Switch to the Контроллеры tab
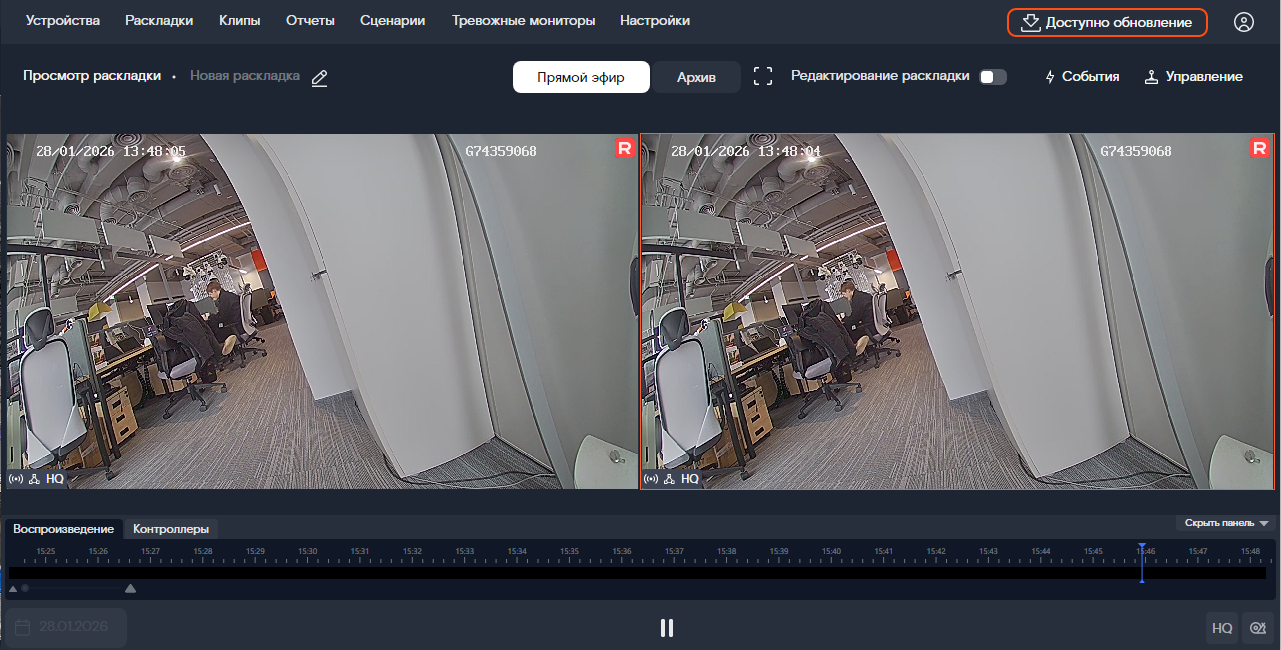This screenshot has width=1281, height=650. tap(171, 529)
